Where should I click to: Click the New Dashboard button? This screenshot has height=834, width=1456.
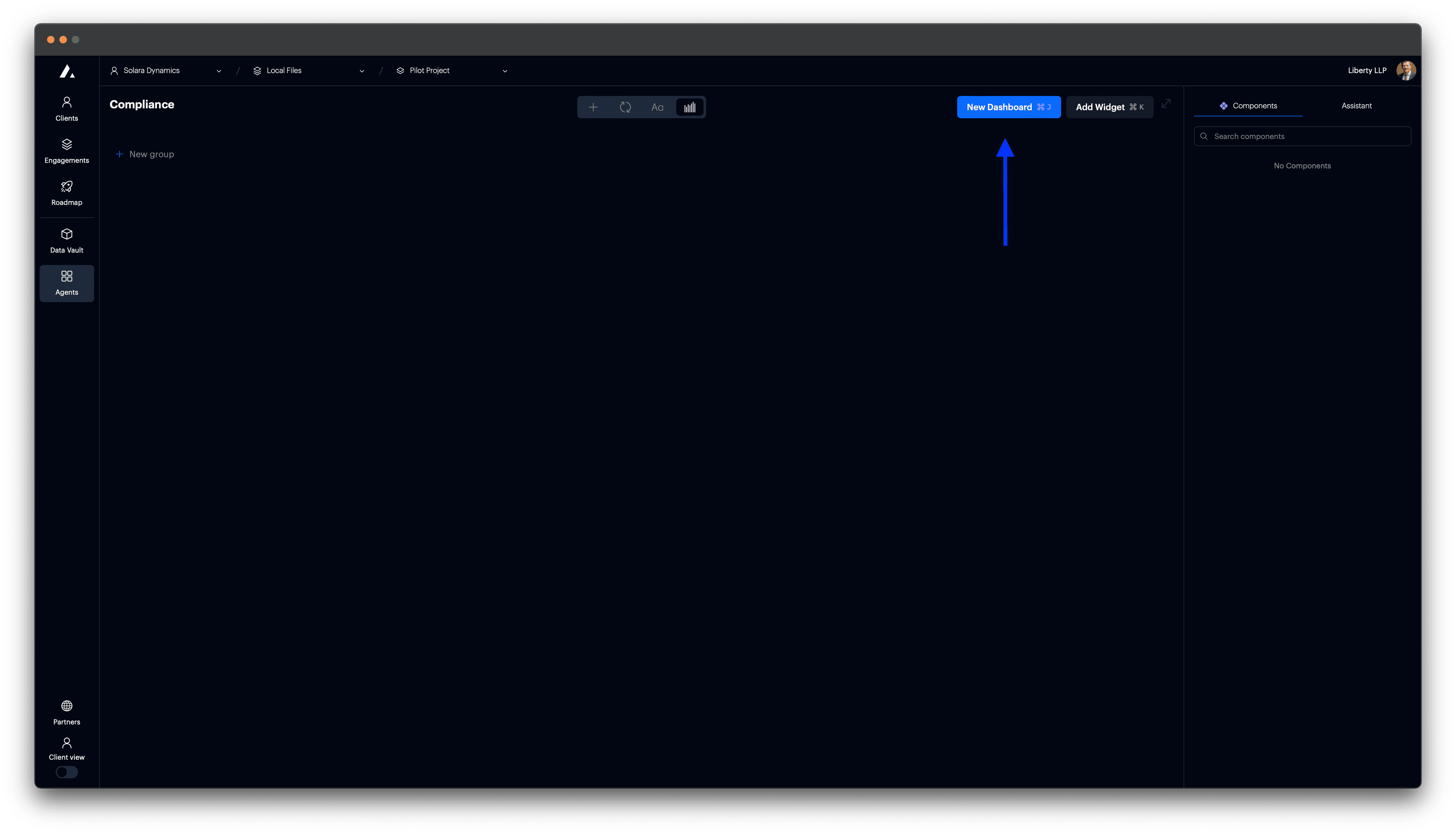click(1009, 107)
